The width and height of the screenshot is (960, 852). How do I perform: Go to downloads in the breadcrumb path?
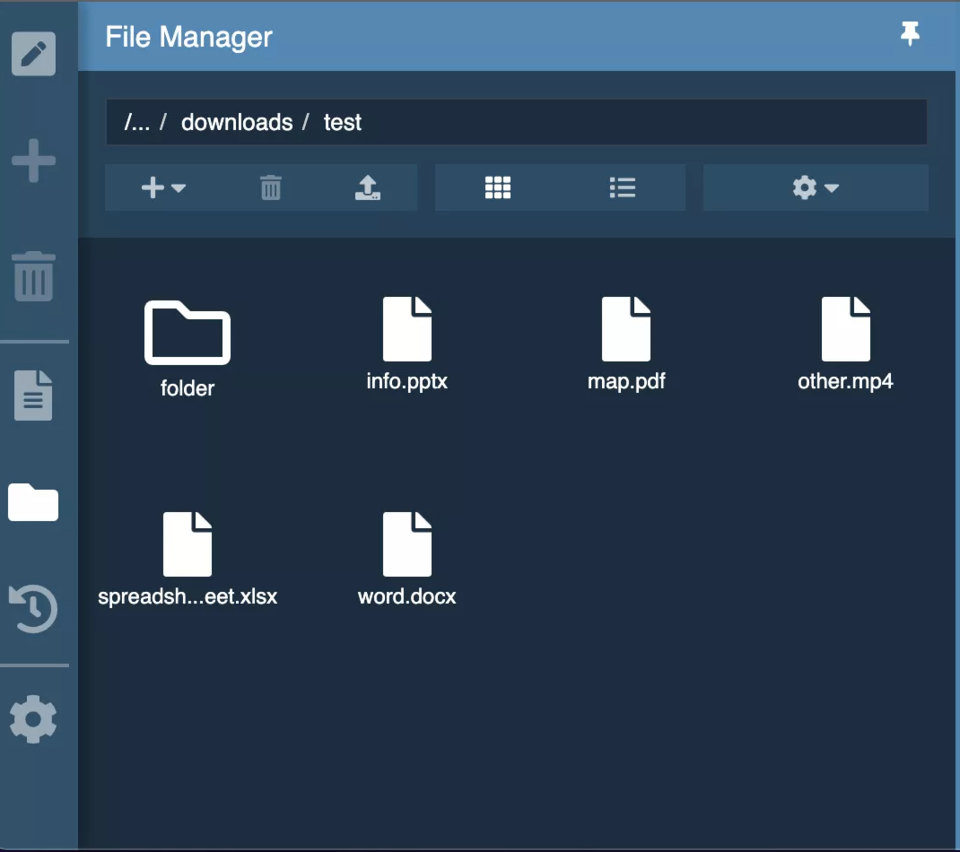tap(237, 122)
